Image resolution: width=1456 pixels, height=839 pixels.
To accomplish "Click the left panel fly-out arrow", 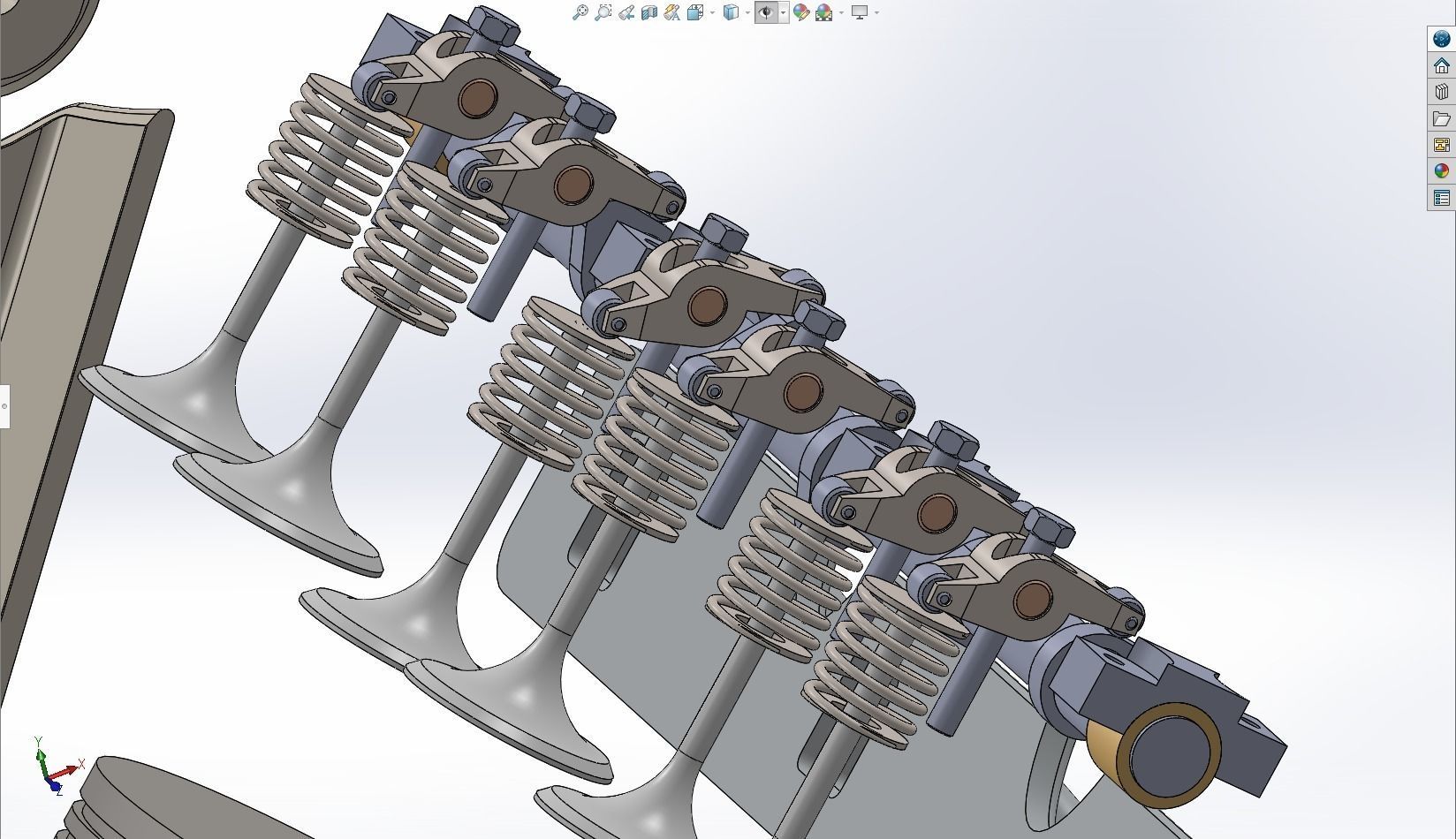I will pos(5,406).
